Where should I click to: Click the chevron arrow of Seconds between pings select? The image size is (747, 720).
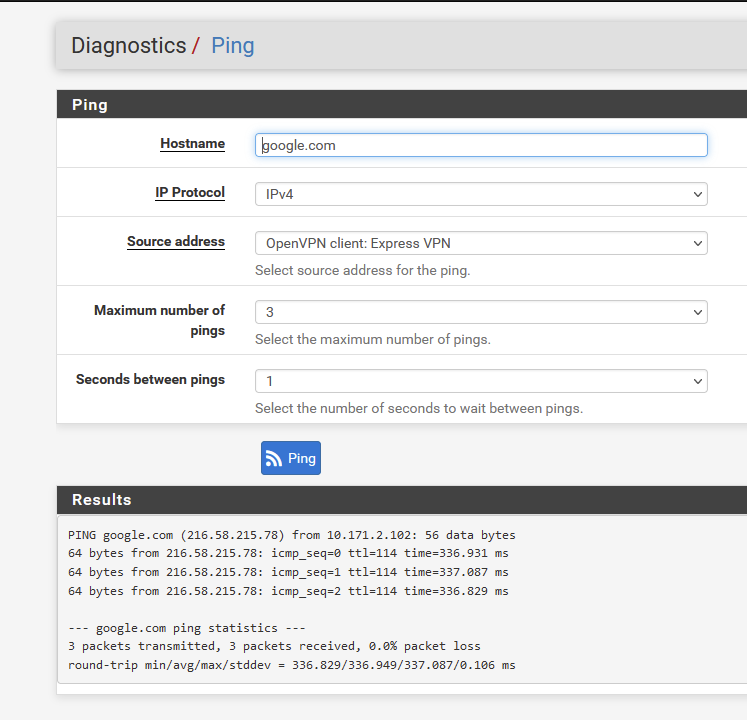pyautogui.click(x=697, y=381)
